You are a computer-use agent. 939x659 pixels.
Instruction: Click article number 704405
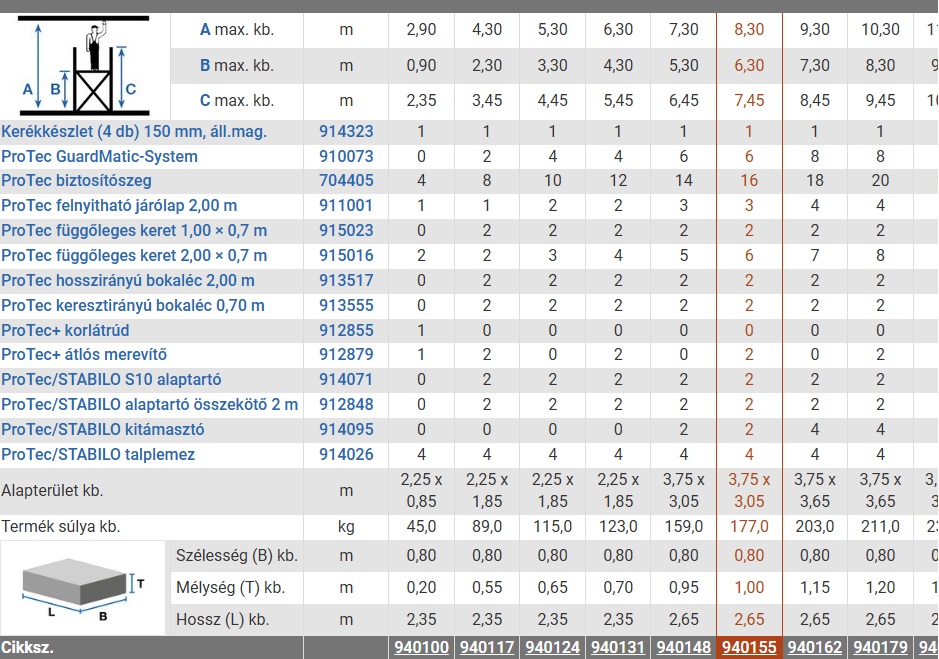346,180
